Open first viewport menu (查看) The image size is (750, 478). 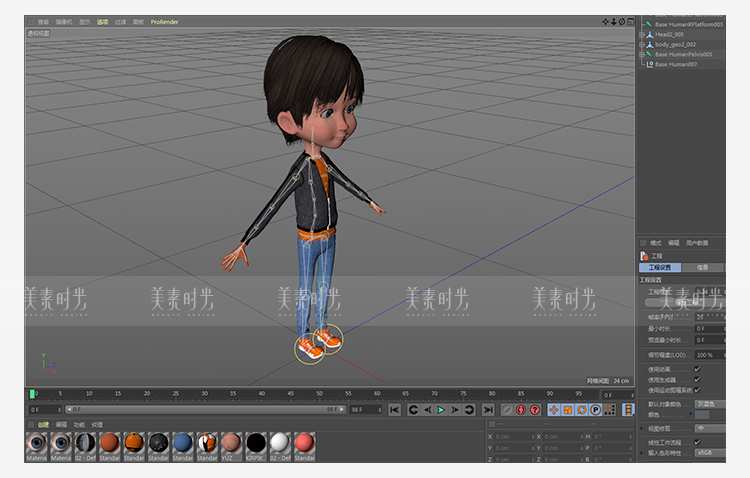[44, 22]
